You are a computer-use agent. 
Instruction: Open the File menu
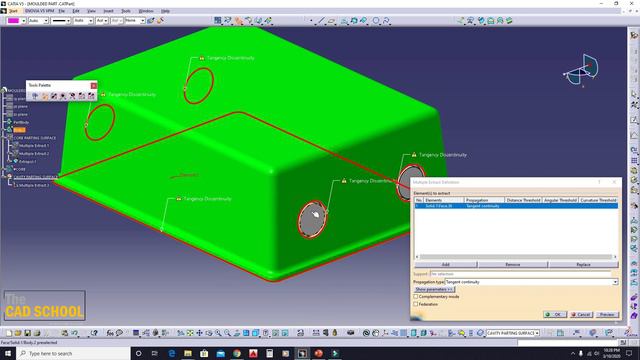pyautogui.click(x=62, y=11)
